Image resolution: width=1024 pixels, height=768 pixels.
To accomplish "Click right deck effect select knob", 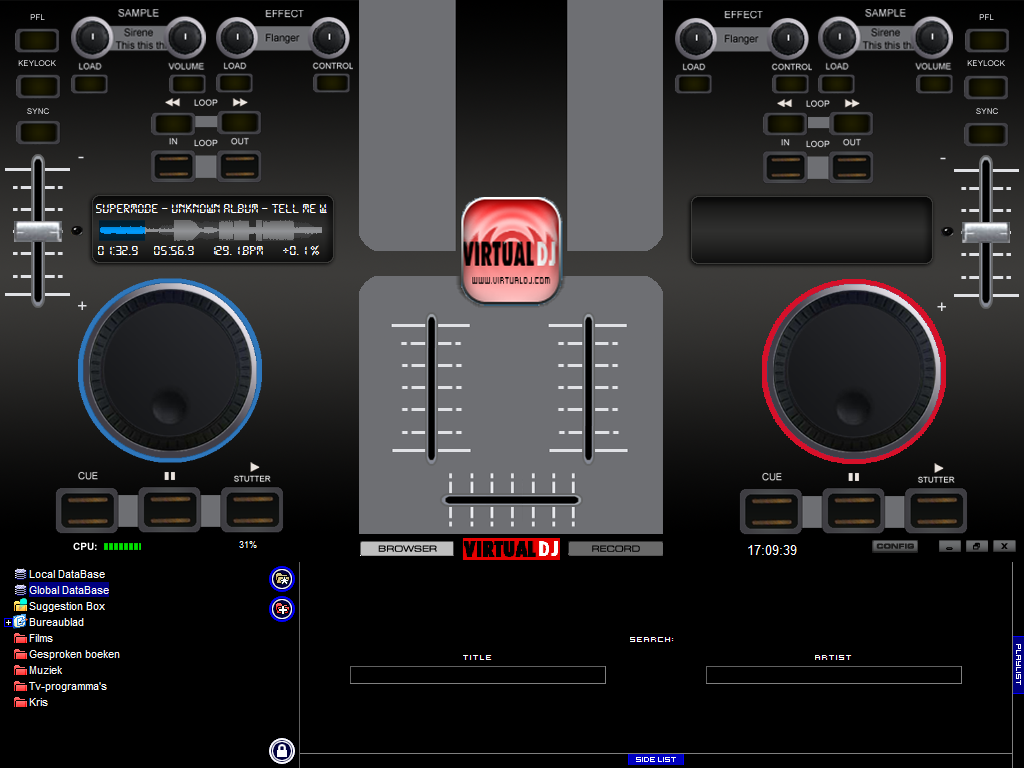I will pos(696,39).
